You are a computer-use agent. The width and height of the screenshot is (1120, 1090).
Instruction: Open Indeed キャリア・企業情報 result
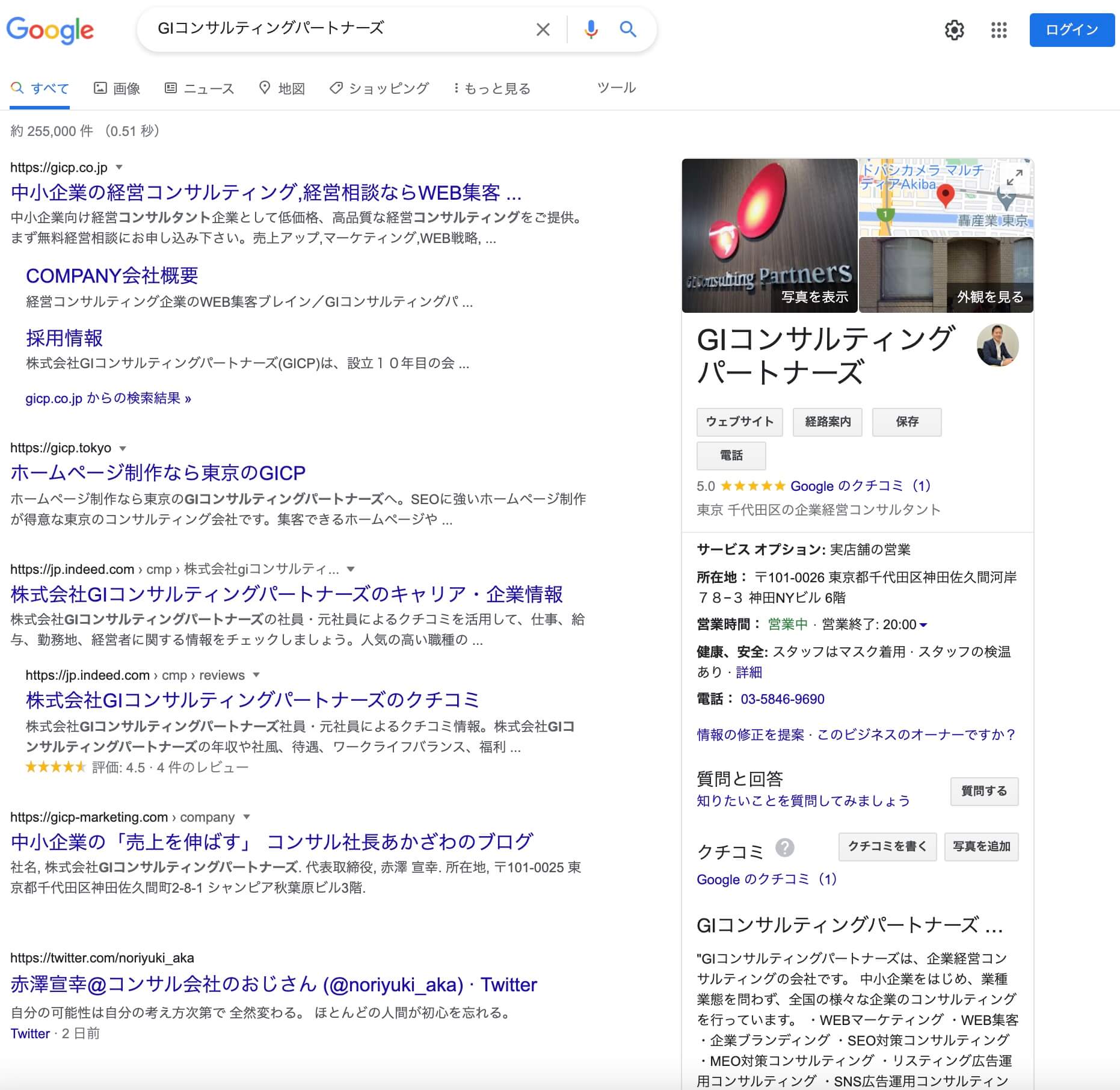tap(286, 594)
